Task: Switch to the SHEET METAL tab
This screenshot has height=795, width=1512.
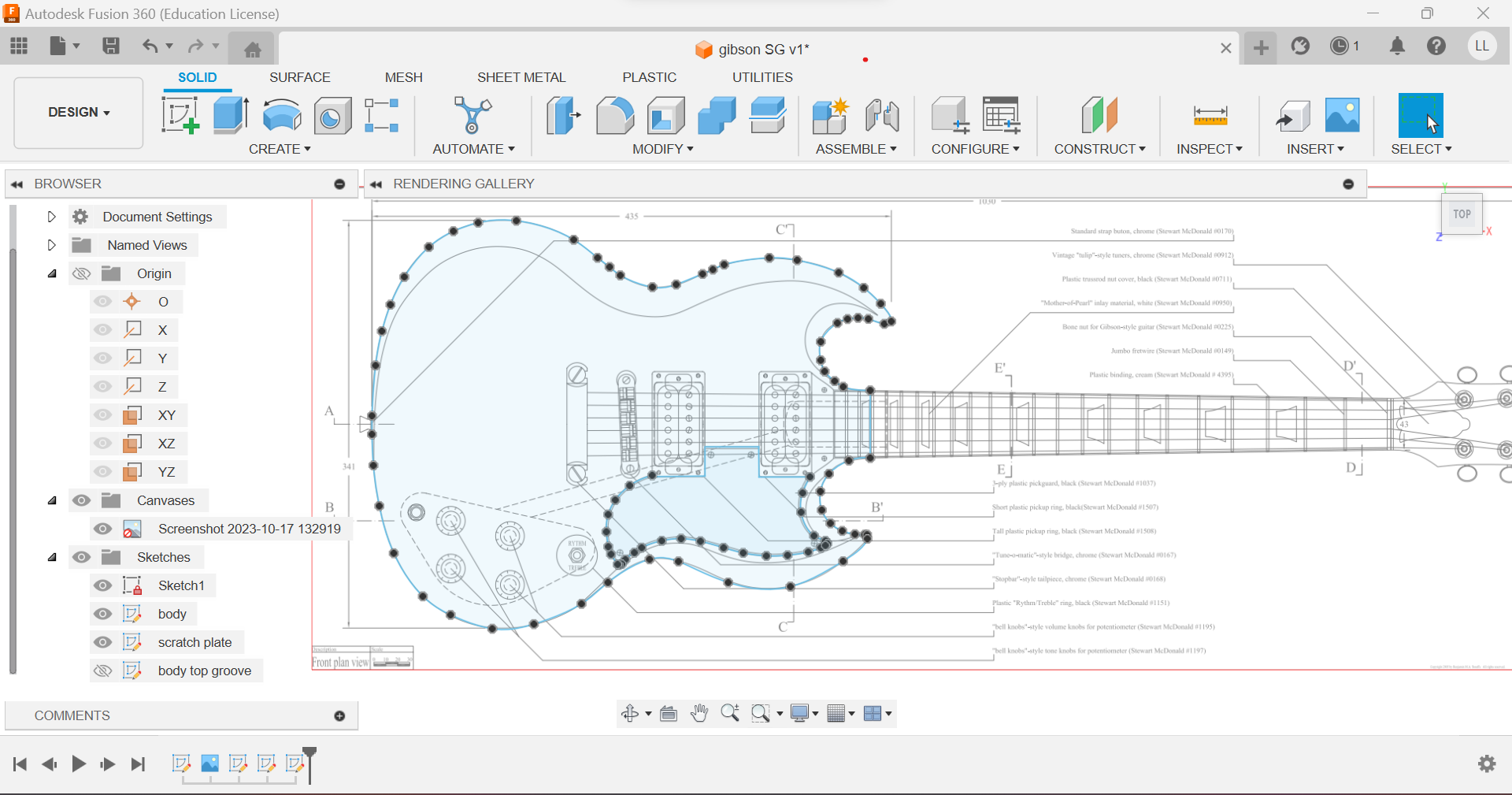Action: (x=521, y=77)
